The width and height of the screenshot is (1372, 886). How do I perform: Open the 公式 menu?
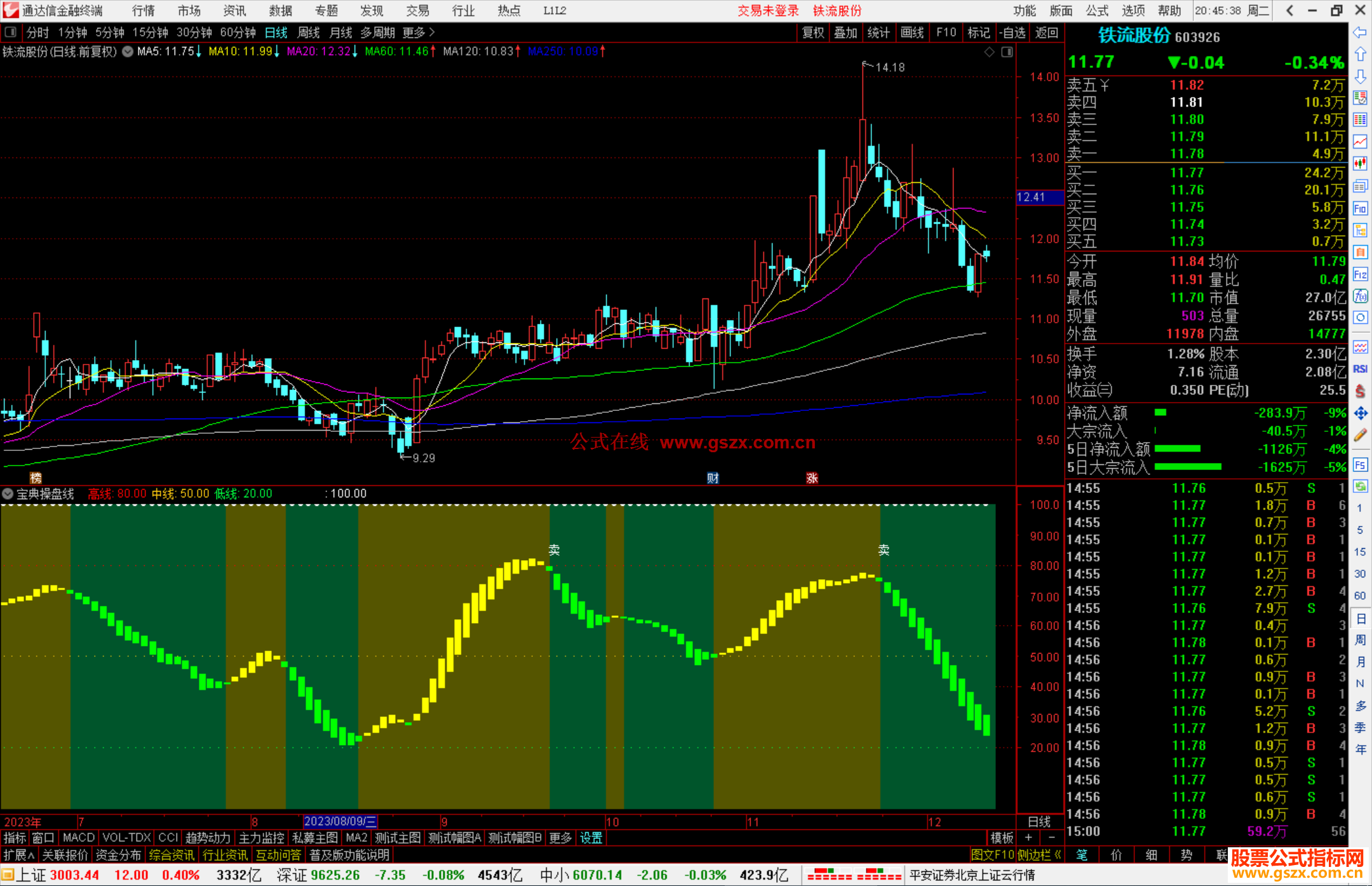tap(1097, 11)
